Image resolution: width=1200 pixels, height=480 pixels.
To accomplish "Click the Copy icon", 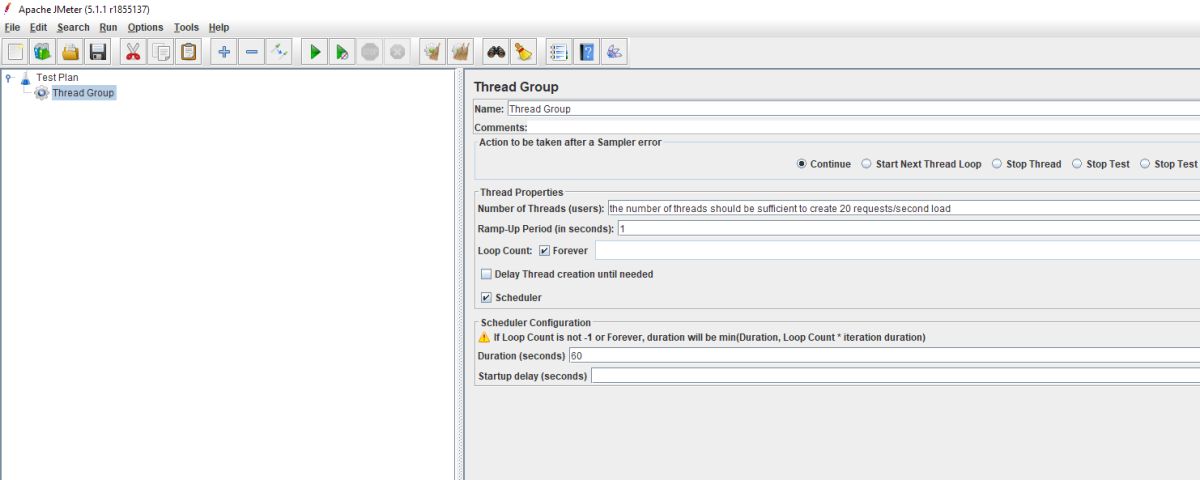I will (161, 51).
